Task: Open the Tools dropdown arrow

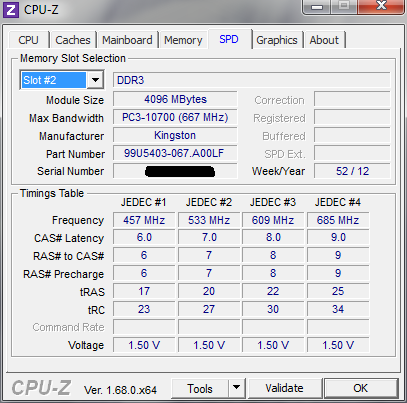Action: [x=237, y=388]
